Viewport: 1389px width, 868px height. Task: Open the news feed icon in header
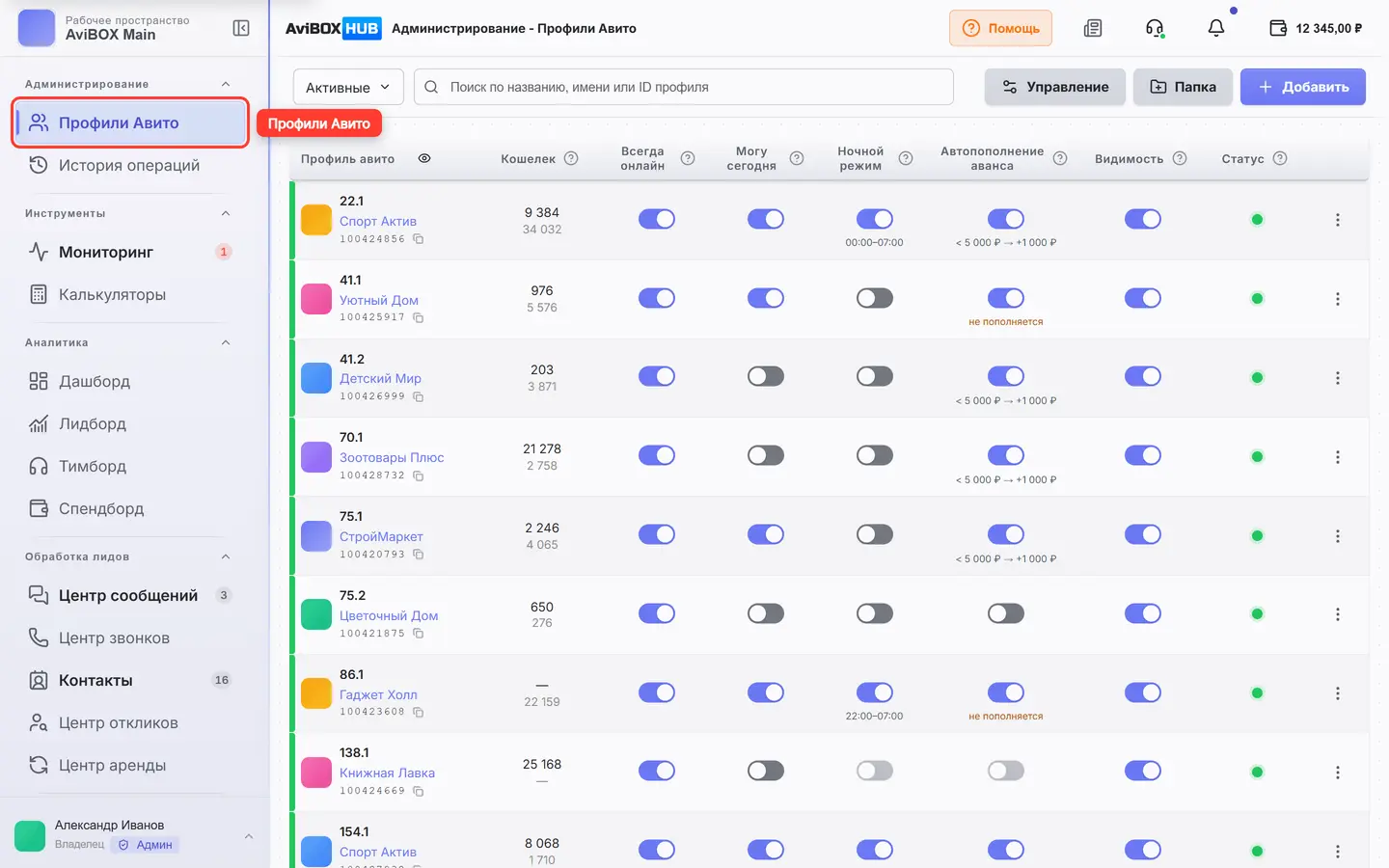[1093, 28]
